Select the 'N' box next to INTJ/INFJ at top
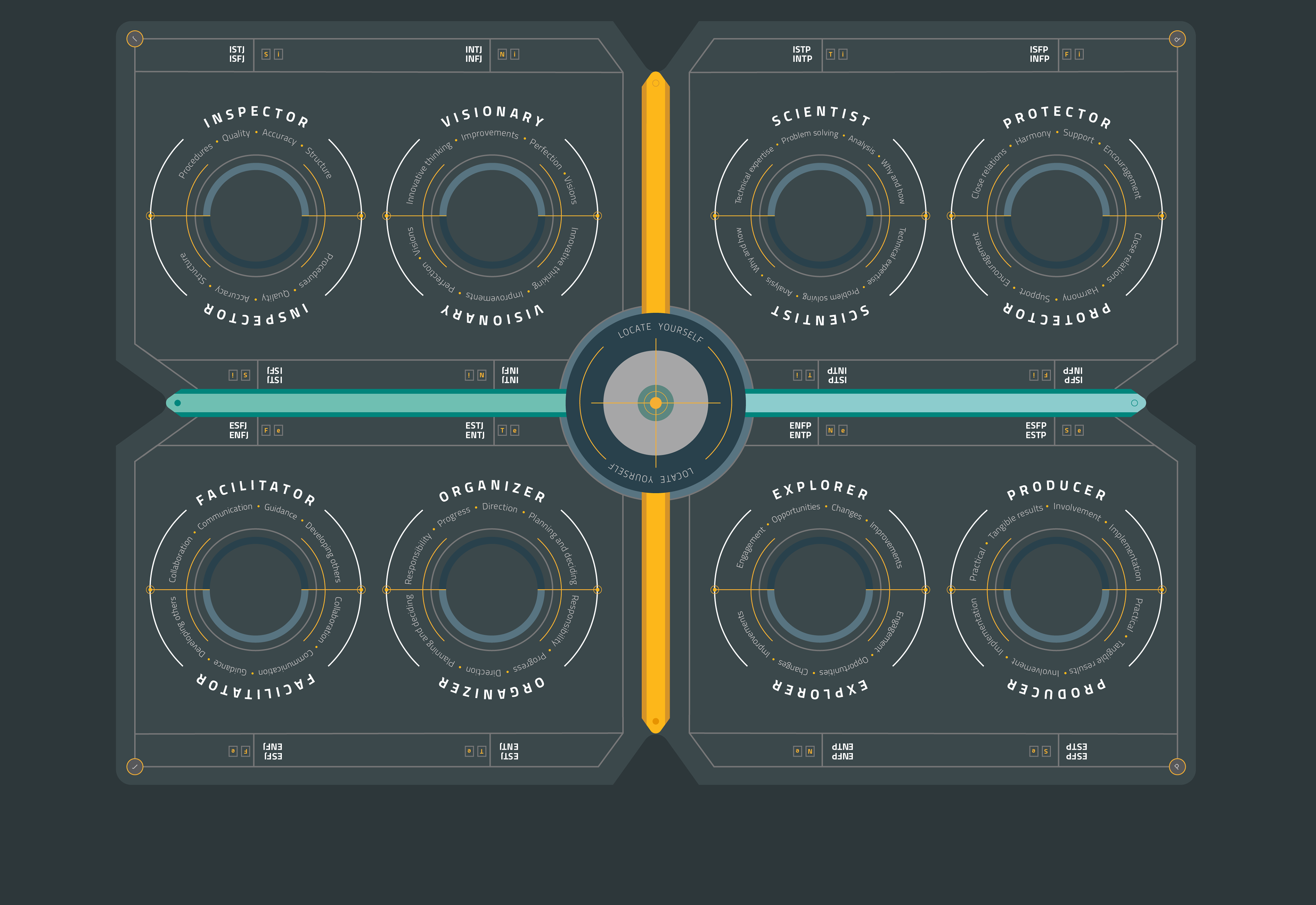 coord(502,55)
